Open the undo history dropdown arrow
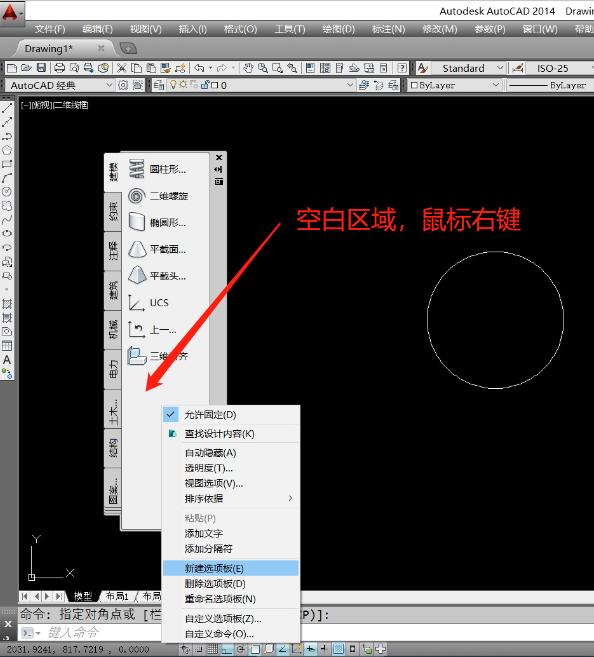The image size is (594, 657). coord(211,68)
